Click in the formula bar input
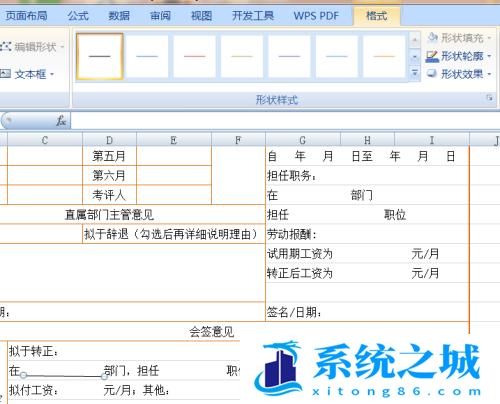 click(x=285, y=121)
